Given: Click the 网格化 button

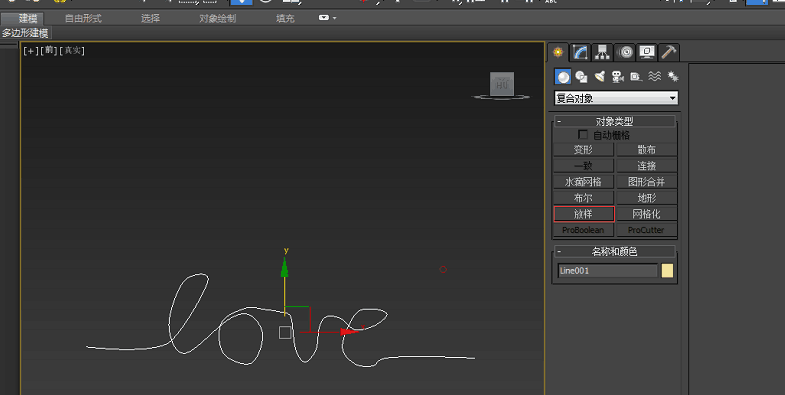Looking at the screenshot, I should coord(646,214).
